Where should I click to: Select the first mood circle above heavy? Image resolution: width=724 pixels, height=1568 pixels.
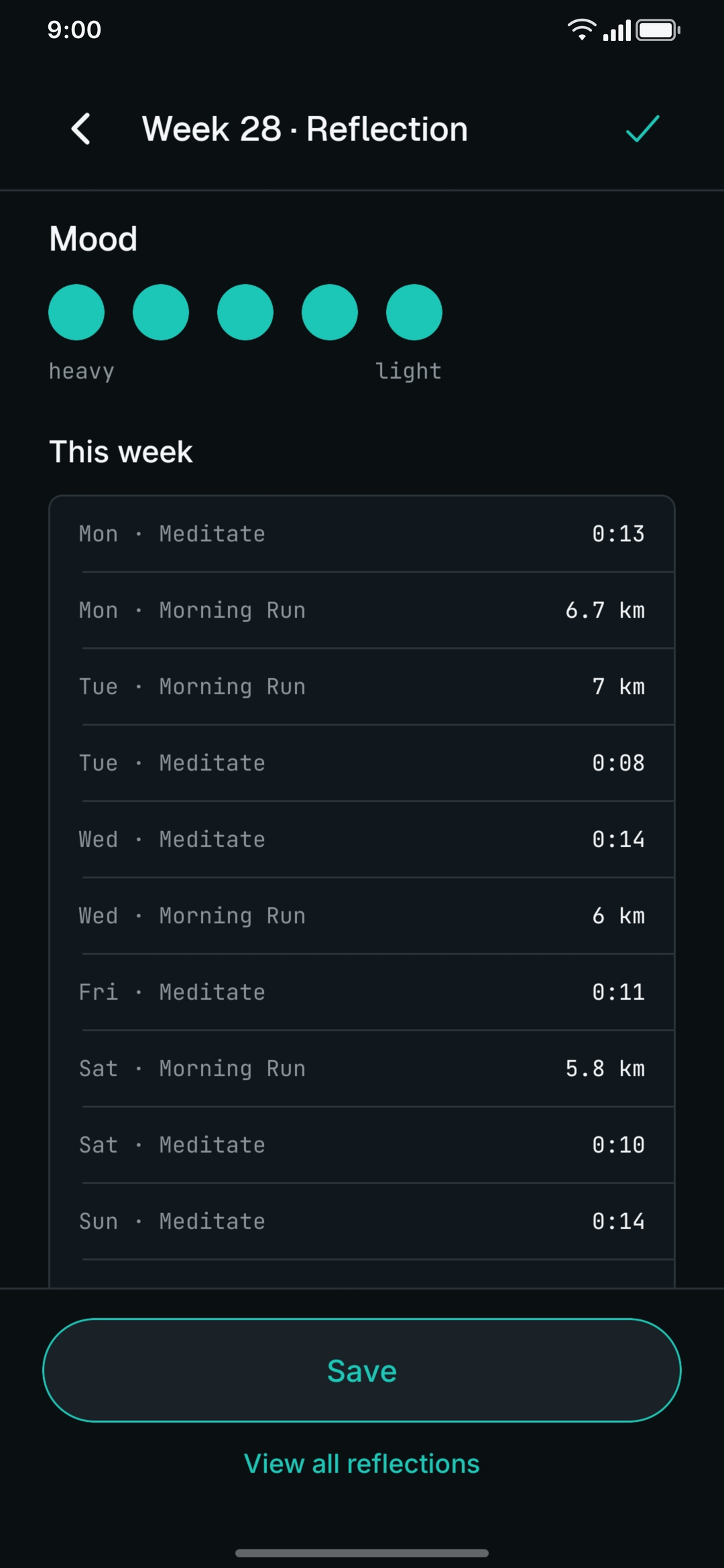click(76, 312)
